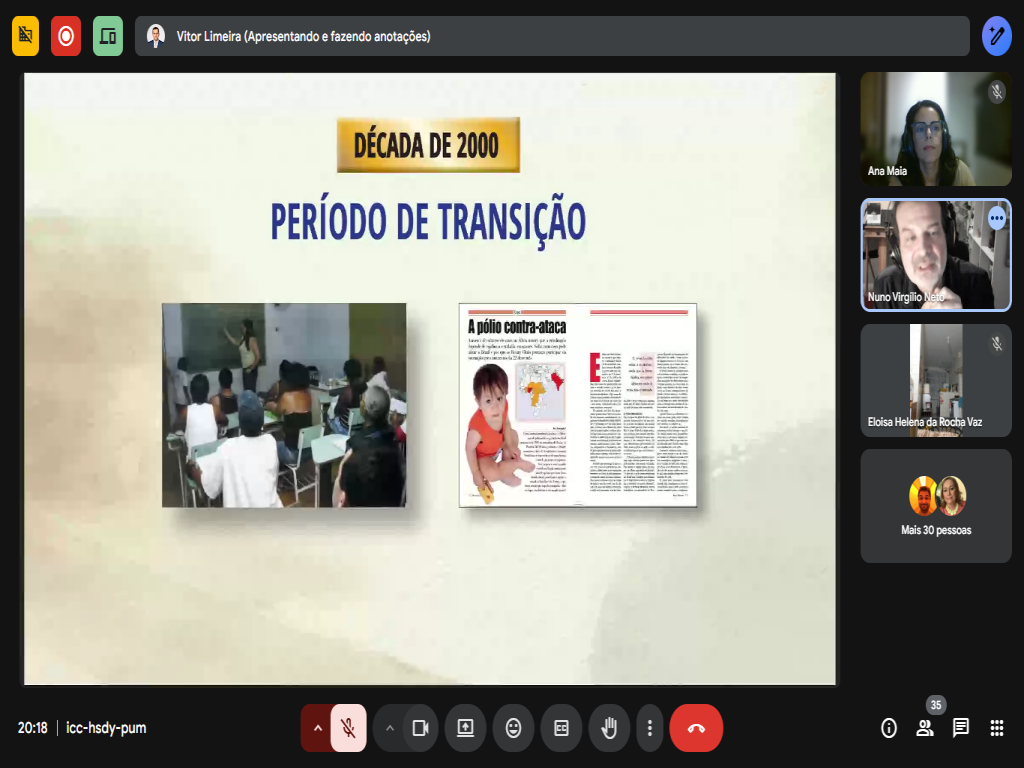Click the red recording indicator icon
1024x768 pixels.
[x=66, y=36]
